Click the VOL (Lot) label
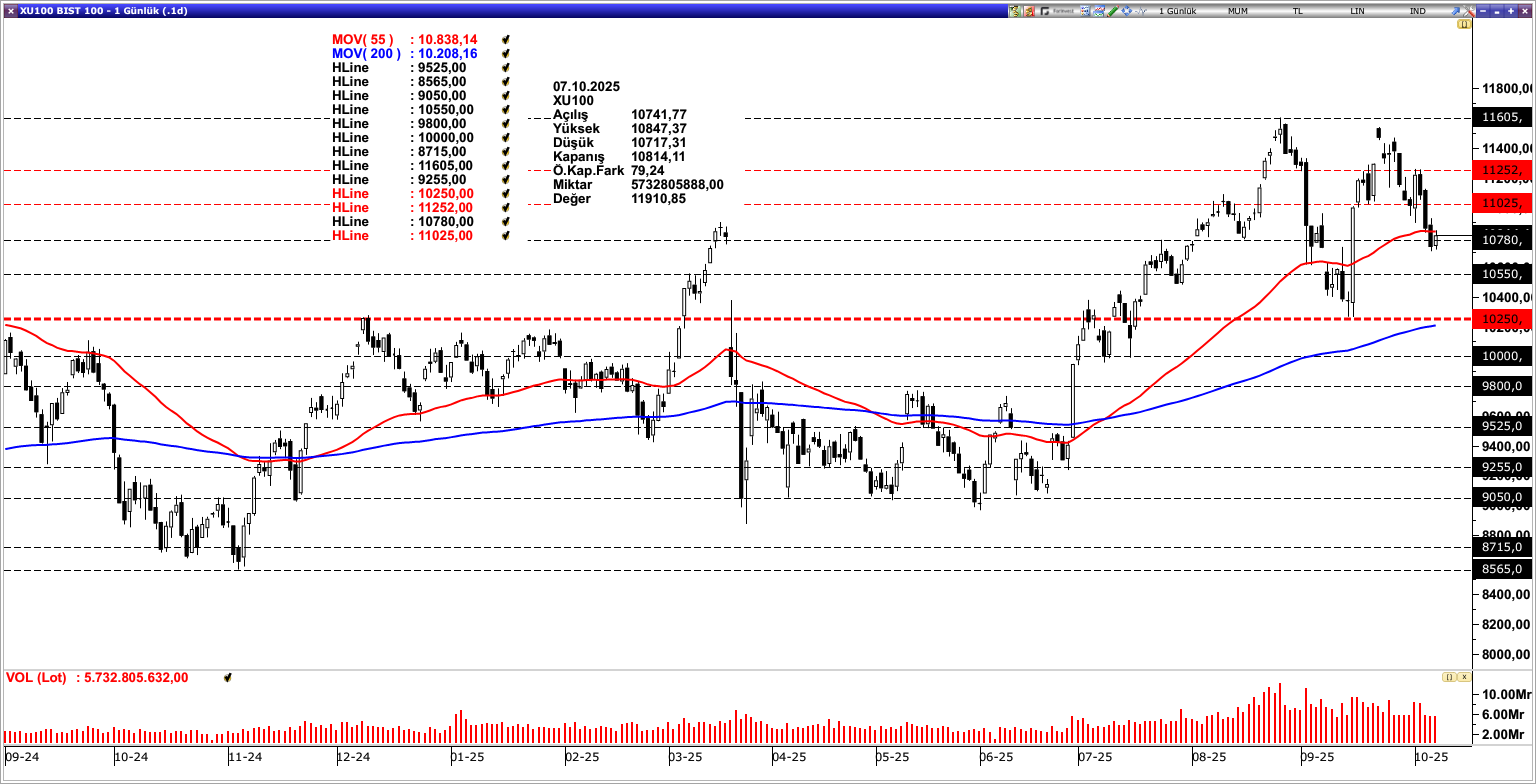Image resolution: width=1536 pixels, height=784 pixels. [x=36, y=677]
